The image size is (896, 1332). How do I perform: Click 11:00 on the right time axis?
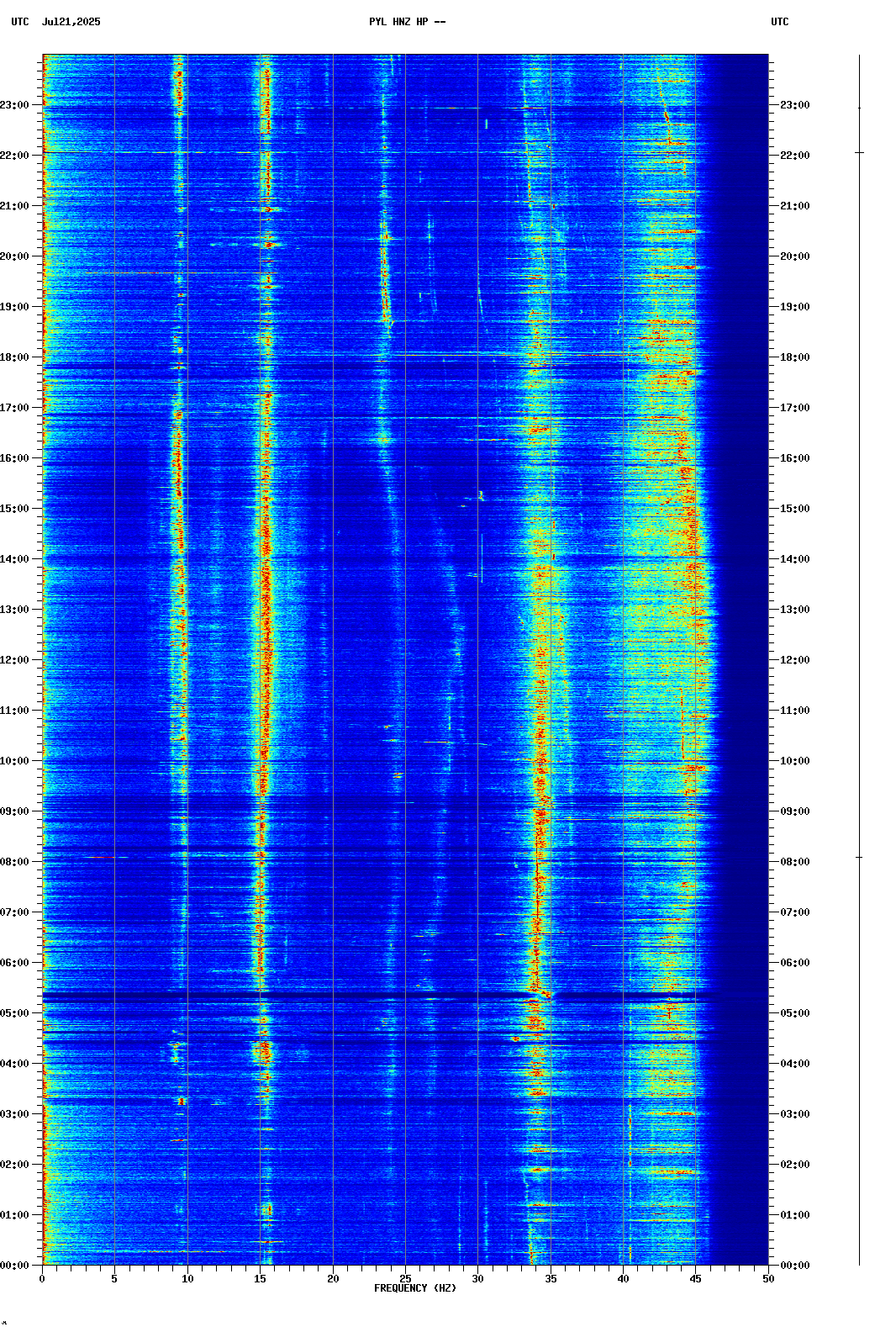[x=795, y=711]
